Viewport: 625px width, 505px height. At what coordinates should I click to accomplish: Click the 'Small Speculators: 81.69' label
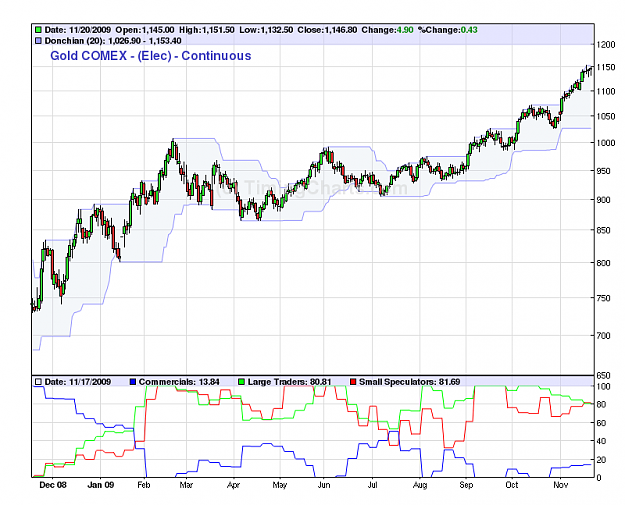[x=409, y=382]
